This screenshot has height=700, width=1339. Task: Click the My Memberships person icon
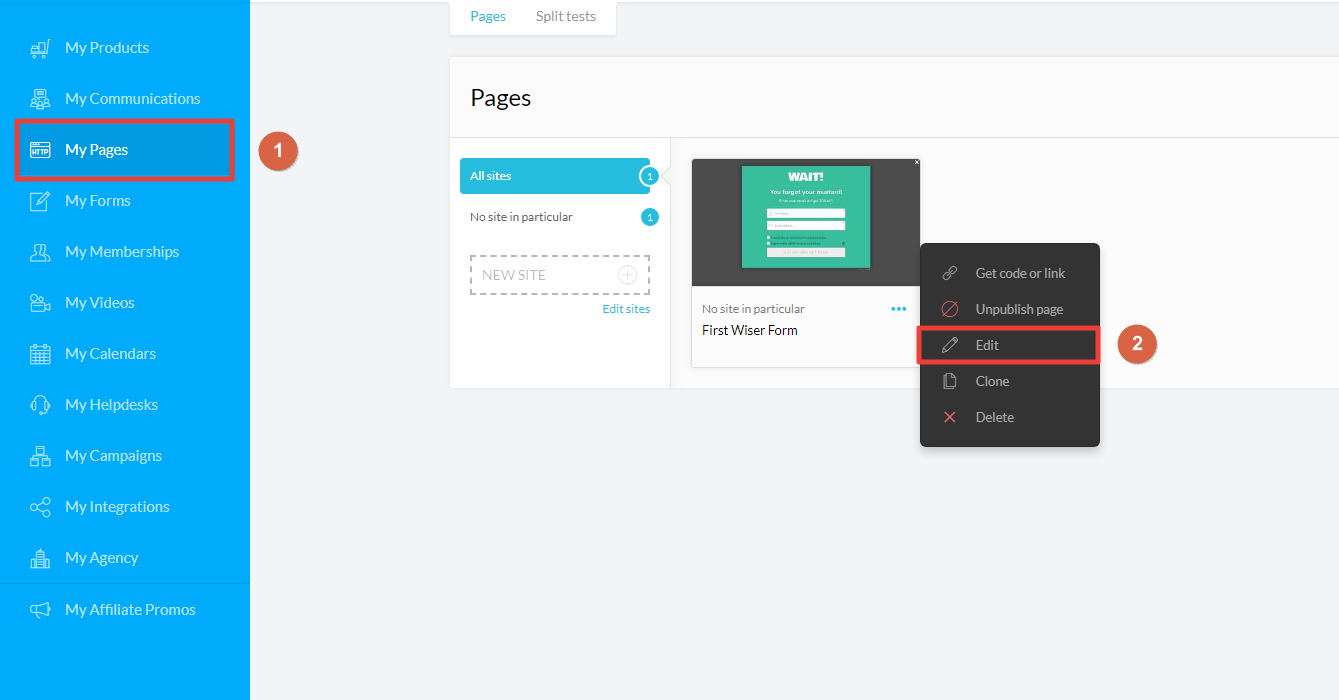coord(40,252)
